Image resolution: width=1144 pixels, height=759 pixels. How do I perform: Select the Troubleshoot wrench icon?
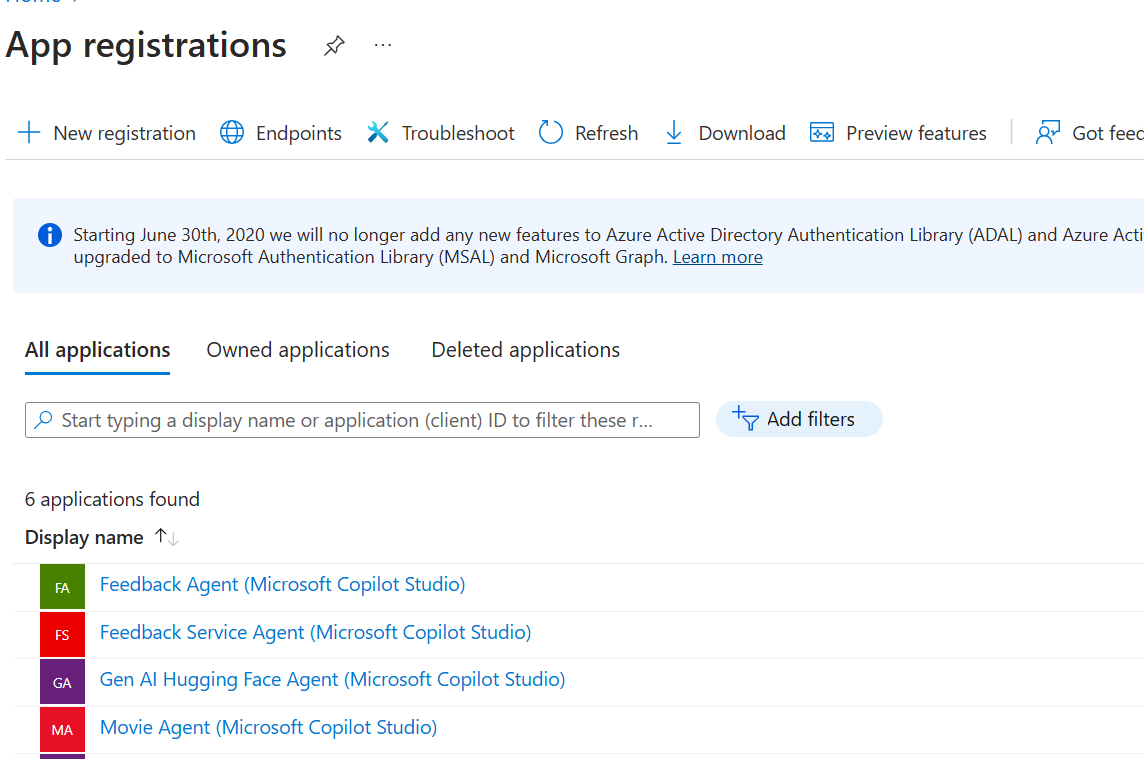tap(377, 131)
